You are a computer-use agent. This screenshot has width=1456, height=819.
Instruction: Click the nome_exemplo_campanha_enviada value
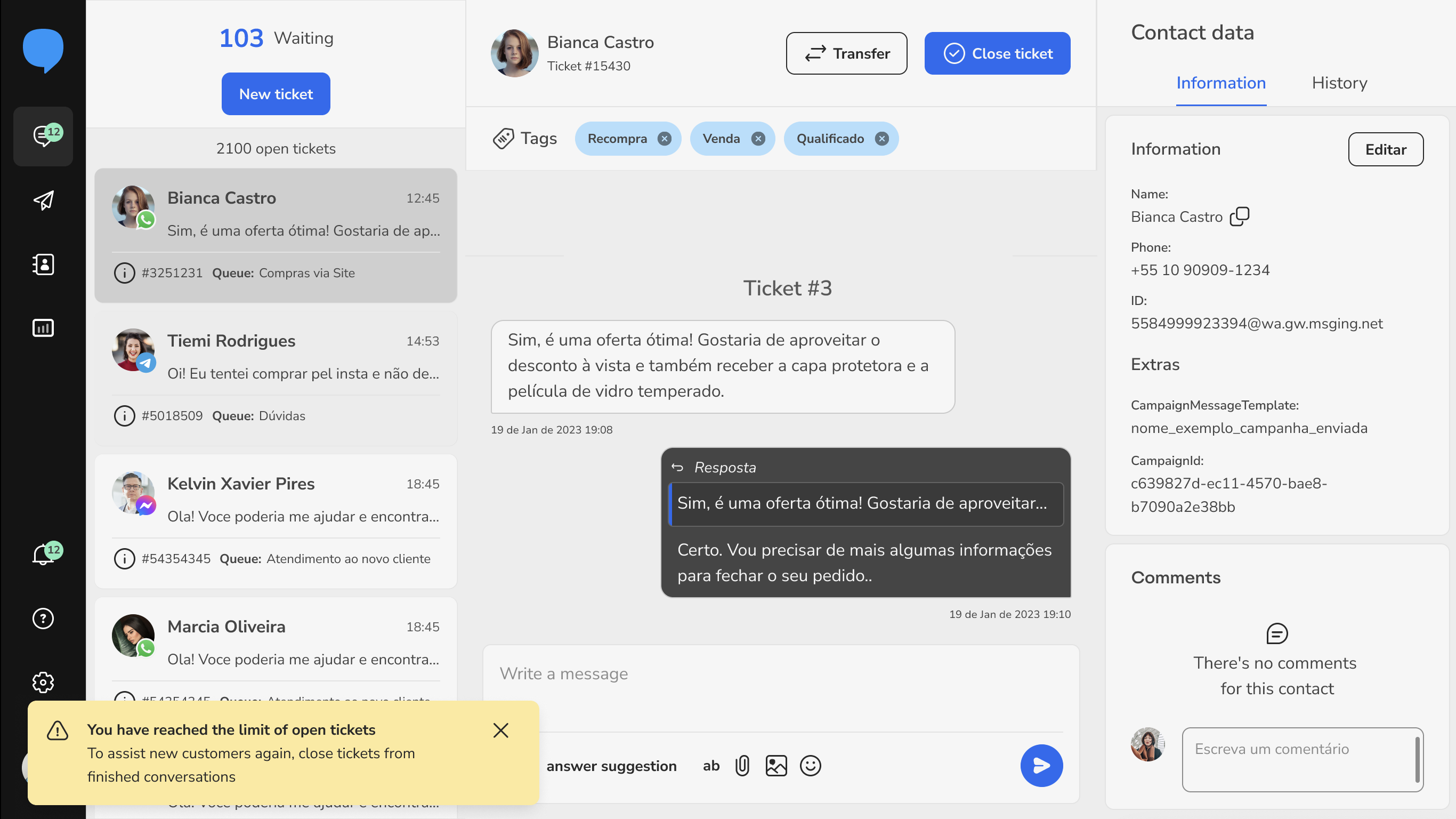coord(1249,428)
